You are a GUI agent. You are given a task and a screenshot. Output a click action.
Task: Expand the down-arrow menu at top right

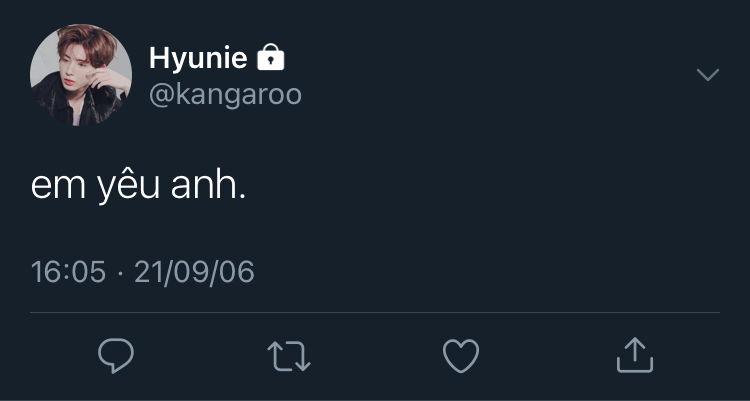click(707, 75)
